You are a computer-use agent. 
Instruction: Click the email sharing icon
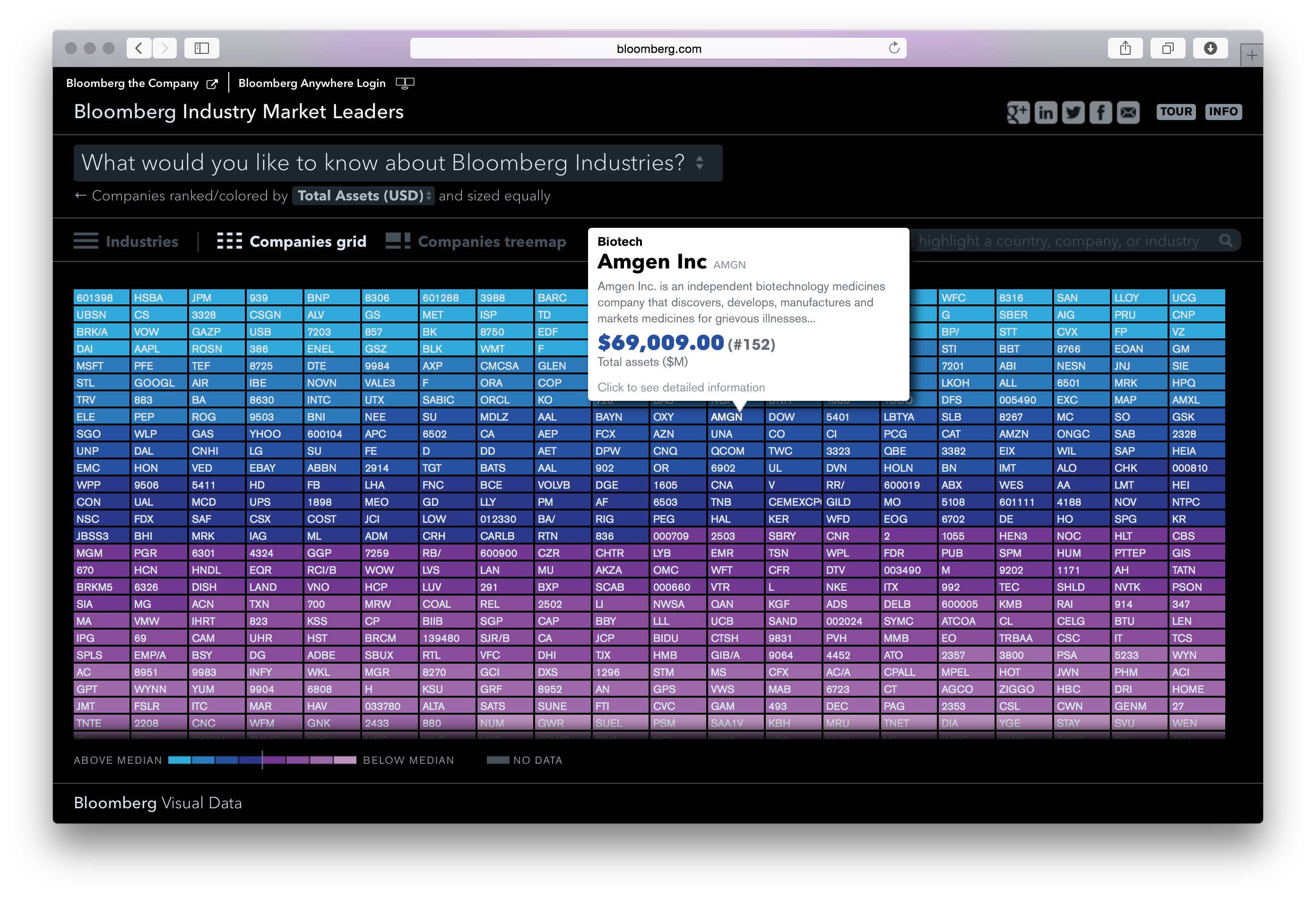tap(1128, 112)
